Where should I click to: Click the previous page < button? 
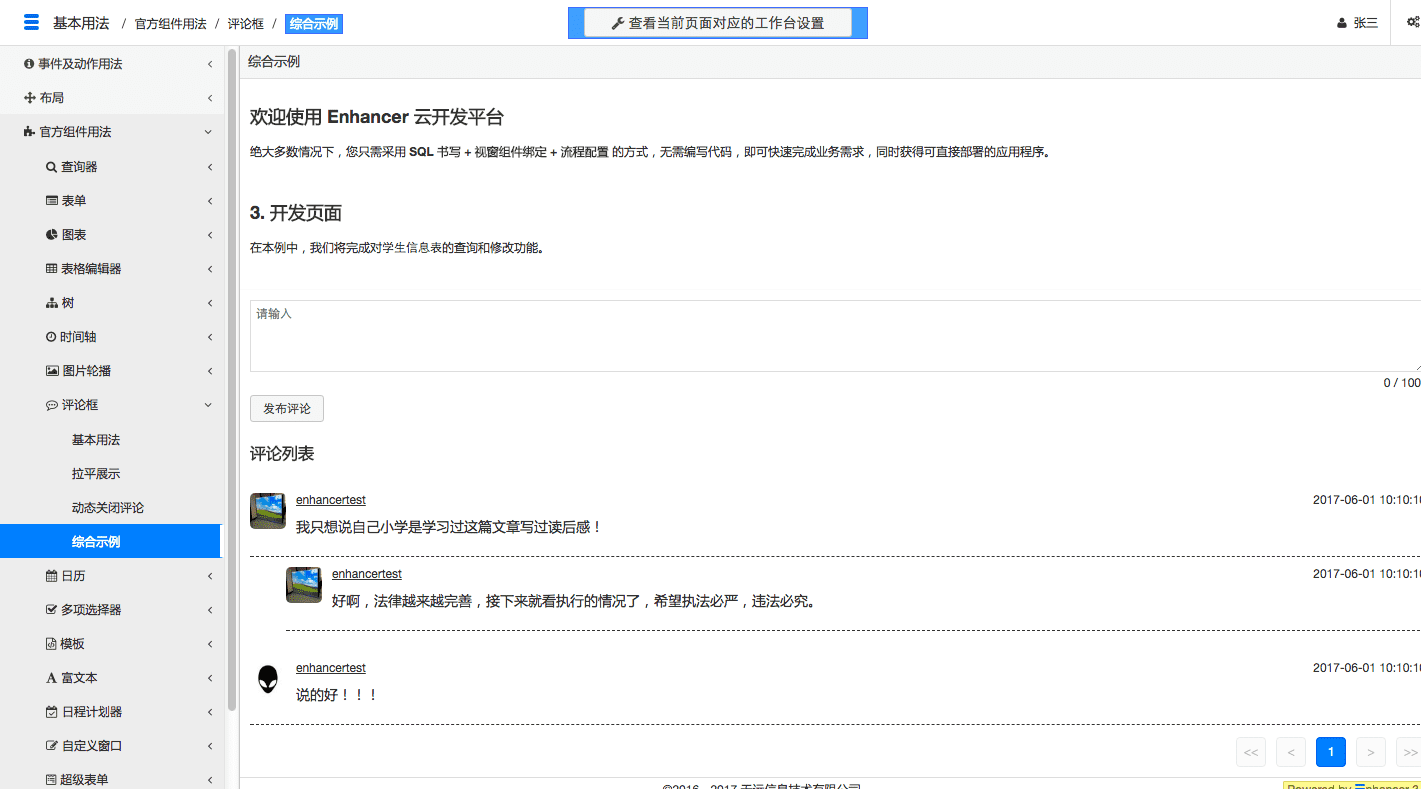[1291, 752]
